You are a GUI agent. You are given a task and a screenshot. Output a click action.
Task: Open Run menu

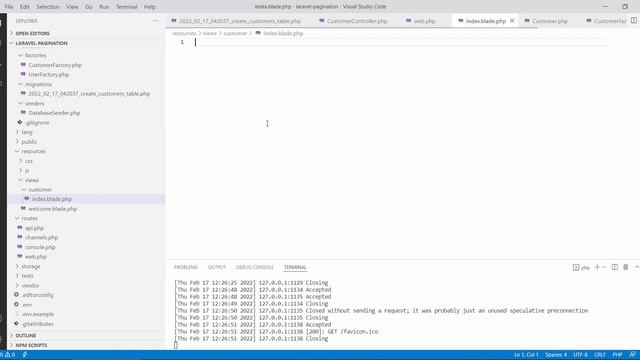(104, 7)
